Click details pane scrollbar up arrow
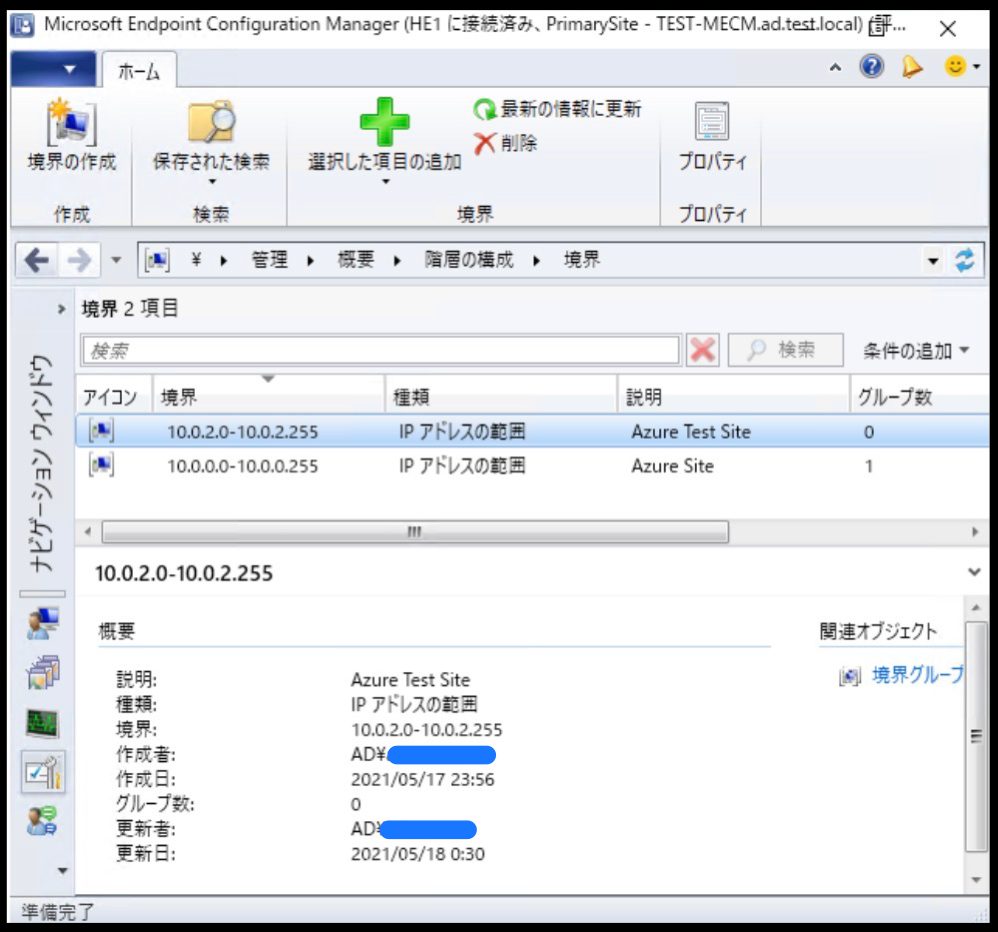The height and width of the screenshot is (932, 998). (x=976, y=608)
